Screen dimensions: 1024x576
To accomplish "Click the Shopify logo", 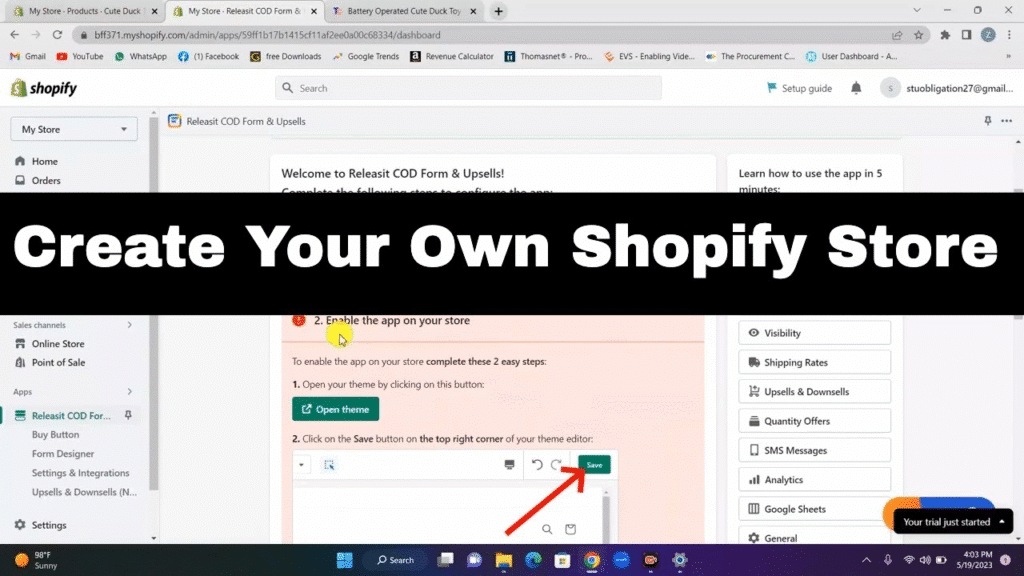I will (43, 88).
